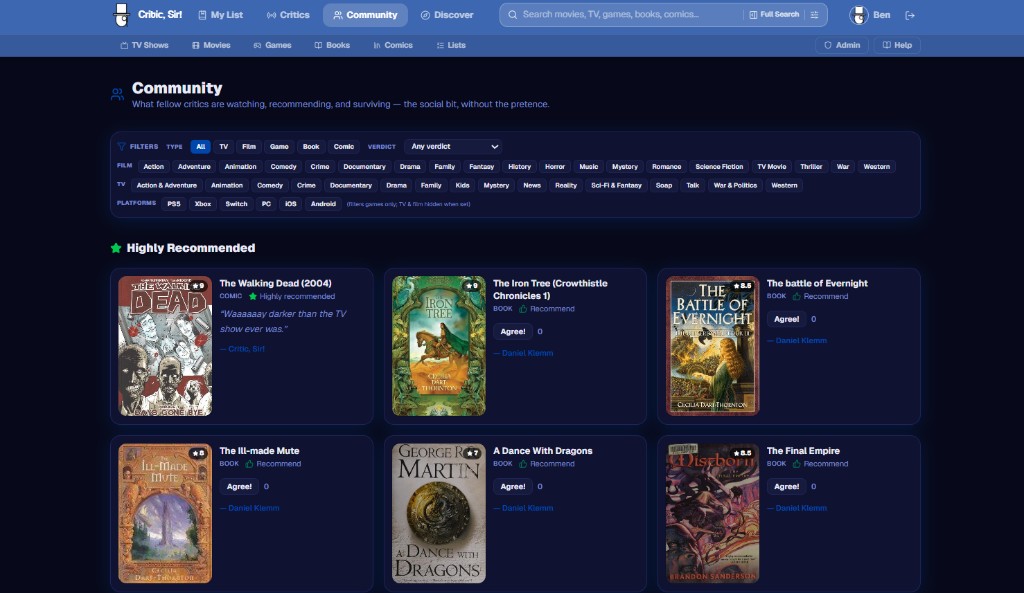Click The Walking Dead comic cover thumbnail
This screenshot has height=593, width=1024.
pos(165,346)
